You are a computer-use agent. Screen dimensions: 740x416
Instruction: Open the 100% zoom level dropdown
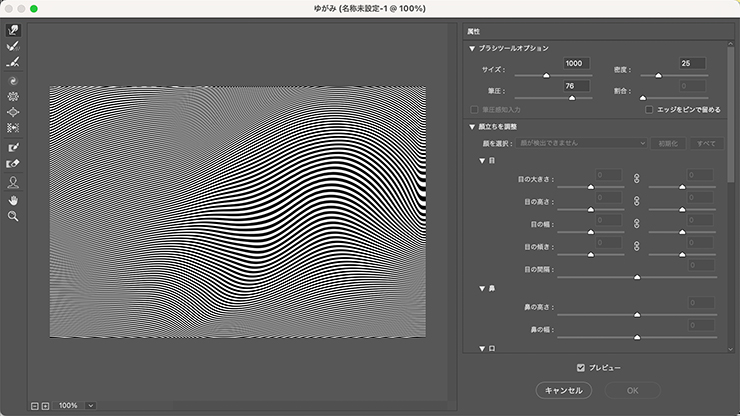(x=91, y=405)
